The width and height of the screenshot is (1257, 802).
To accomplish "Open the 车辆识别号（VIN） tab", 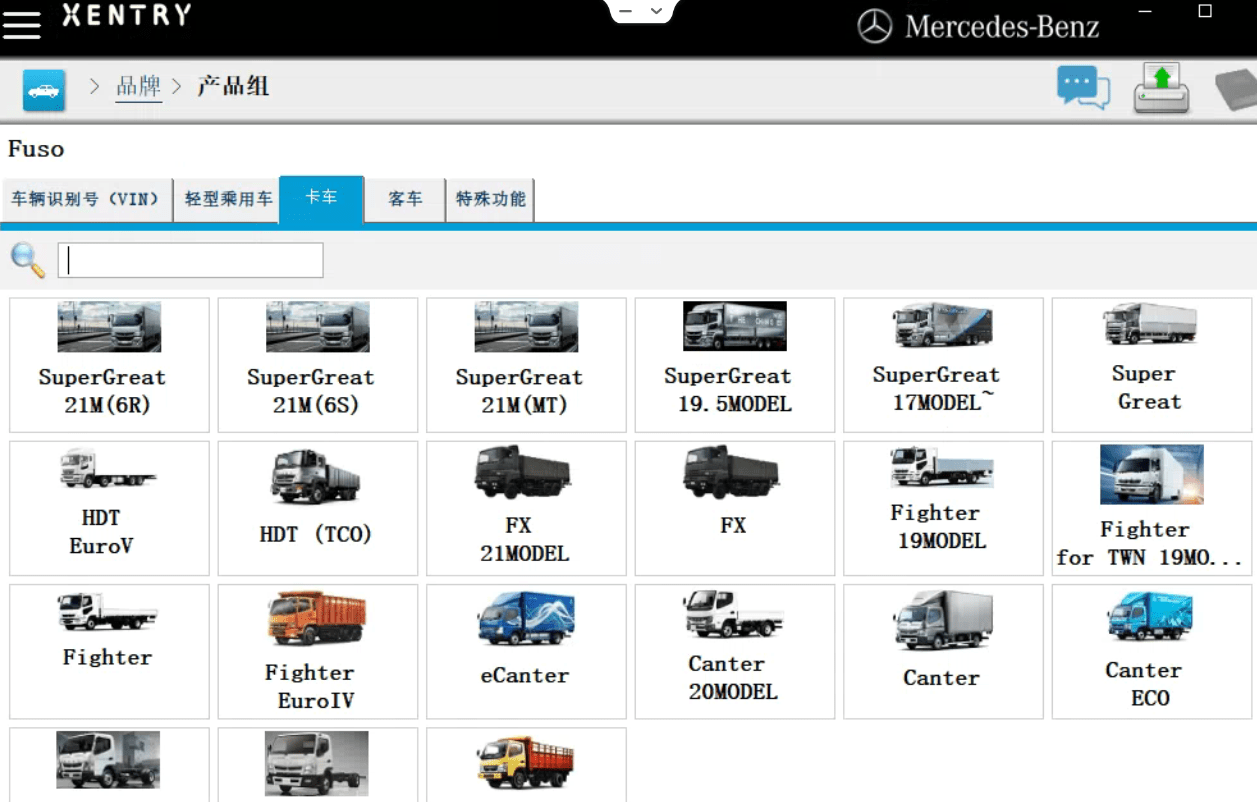I will coord(87,199).
